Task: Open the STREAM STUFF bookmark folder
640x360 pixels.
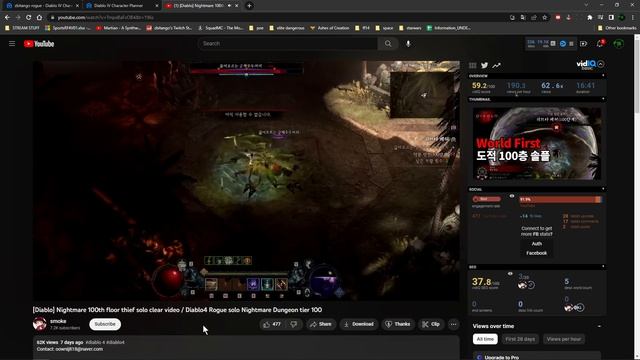Action: (x=22, y=28)
